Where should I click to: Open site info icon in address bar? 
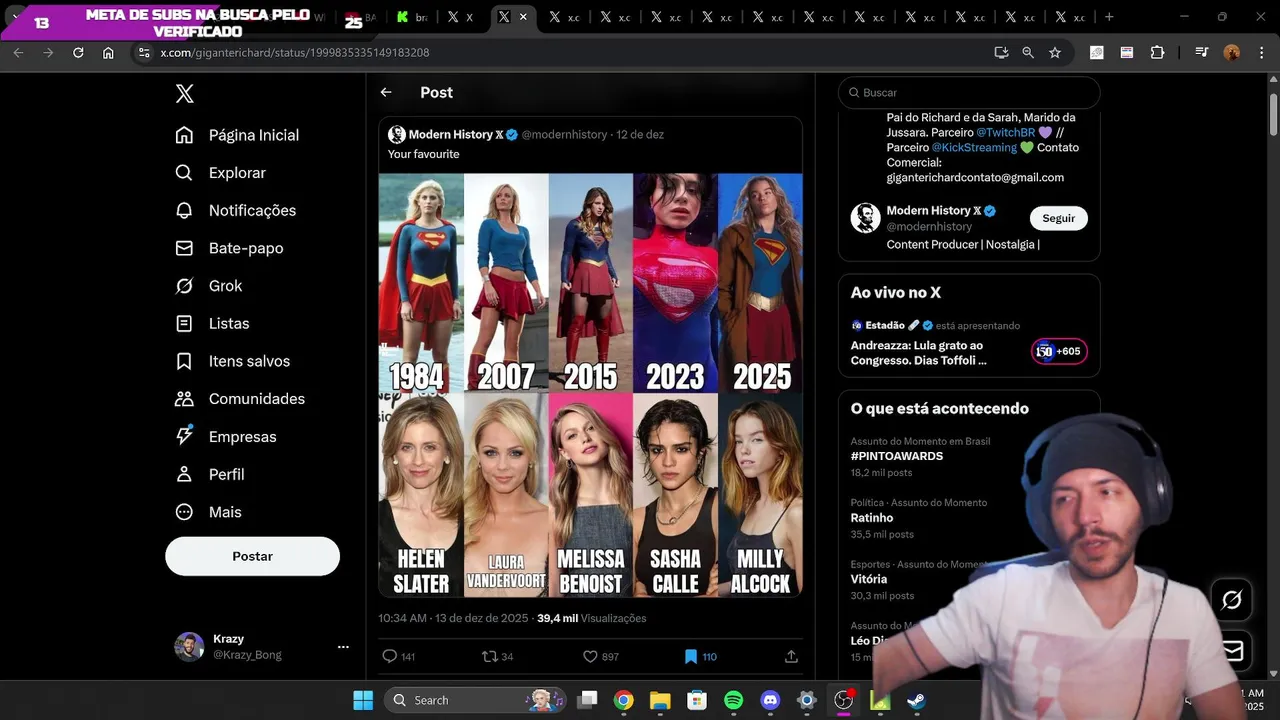click(144, 52)
